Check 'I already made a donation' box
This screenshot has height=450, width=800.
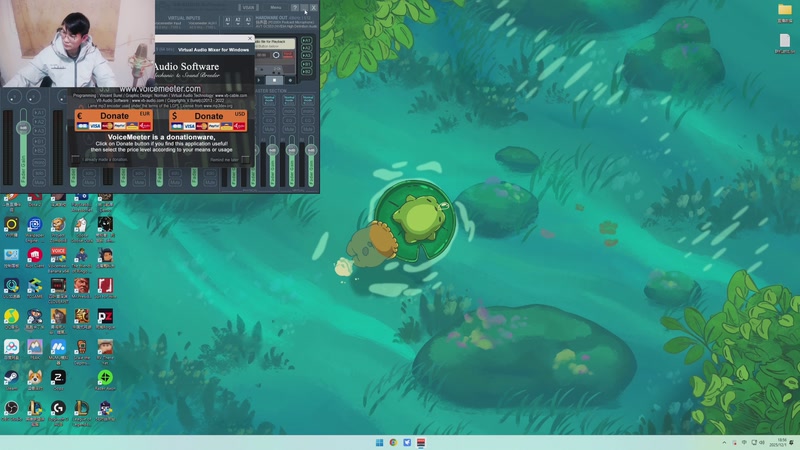click(77, 160)
